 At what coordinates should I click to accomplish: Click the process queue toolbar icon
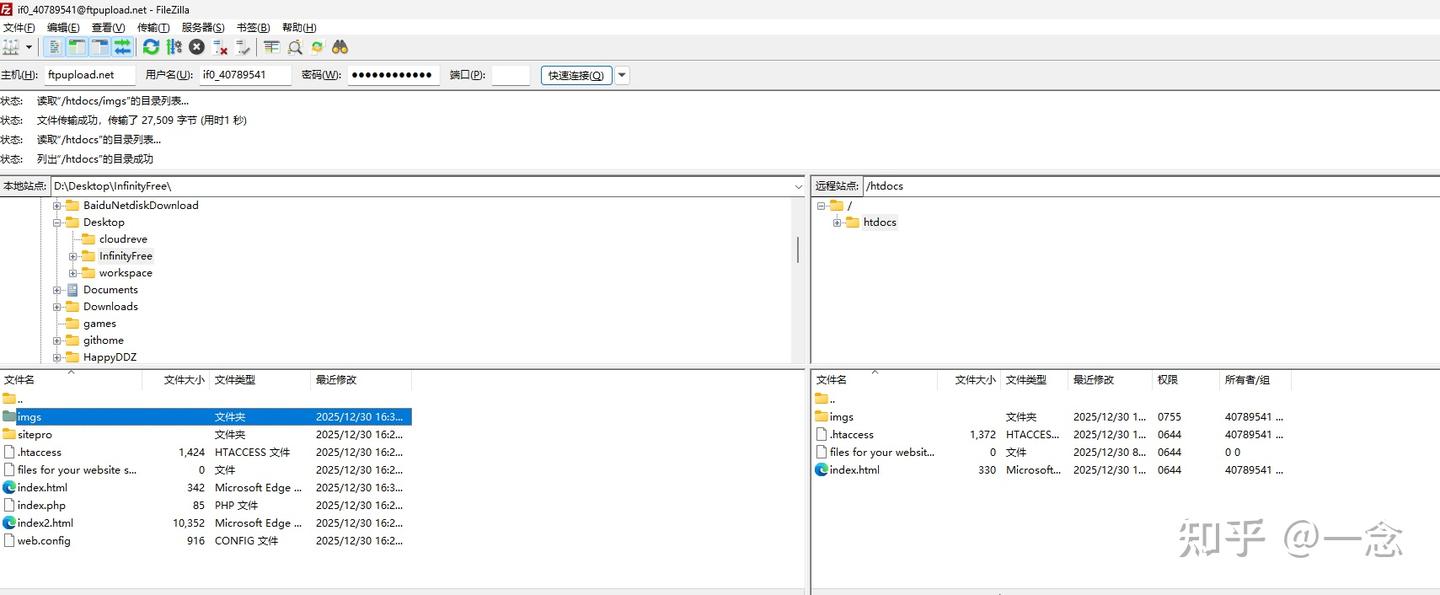[x=174, y=47]
